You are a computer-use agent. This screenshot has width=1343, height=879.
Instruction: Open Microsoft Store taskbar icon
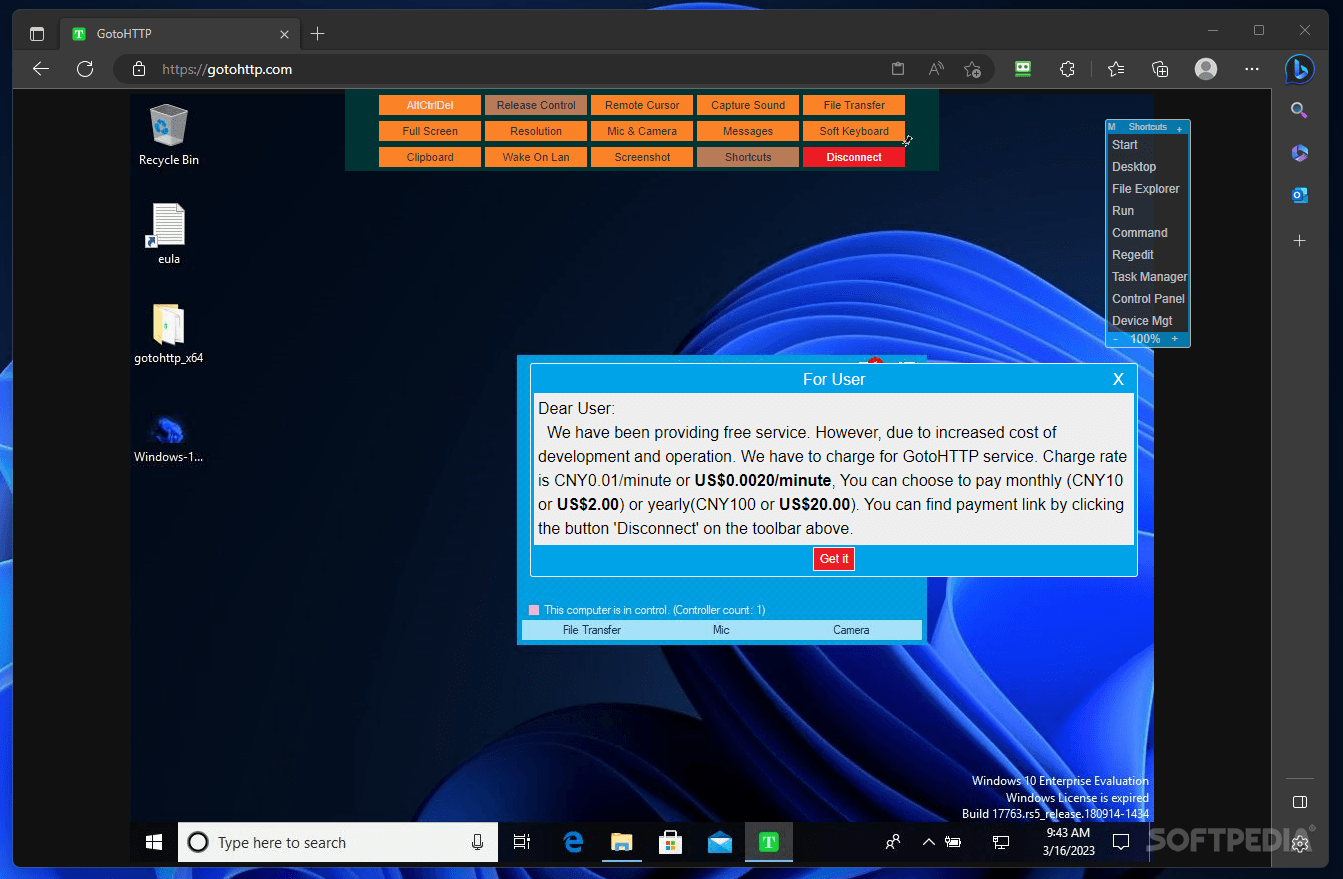pos(670,842)
